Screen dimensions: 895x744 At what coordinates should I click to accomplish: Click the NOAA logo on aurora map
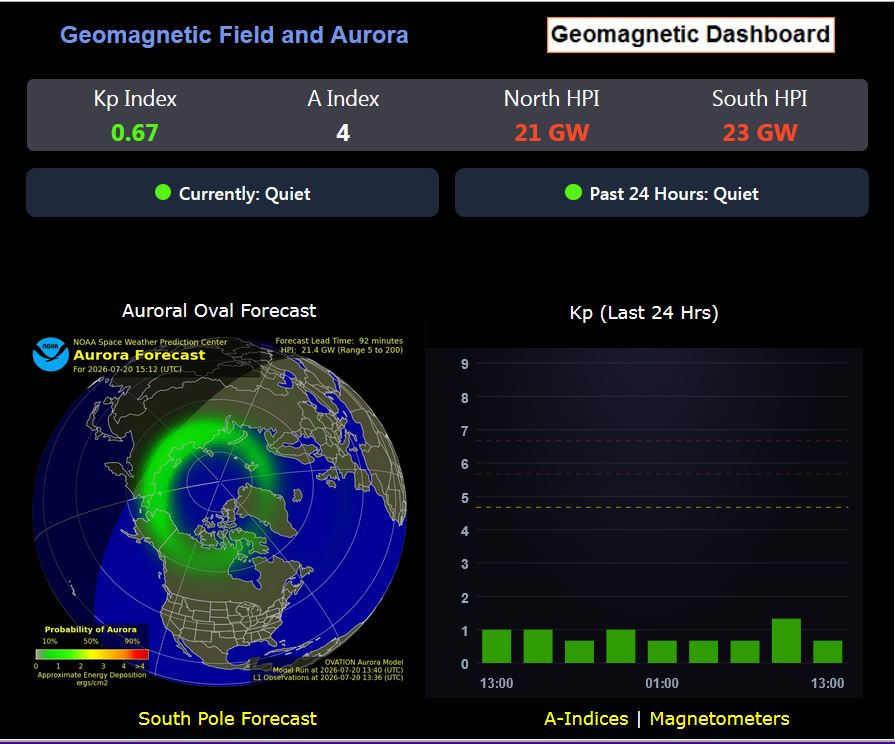(50, 354)
